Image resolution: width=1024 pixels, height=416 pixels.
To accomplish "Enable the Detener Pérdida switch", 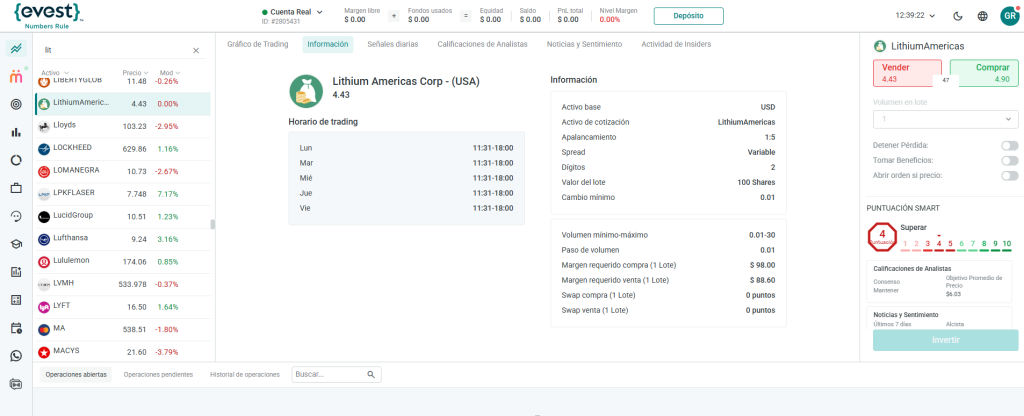I will [x=1010, y=146].
